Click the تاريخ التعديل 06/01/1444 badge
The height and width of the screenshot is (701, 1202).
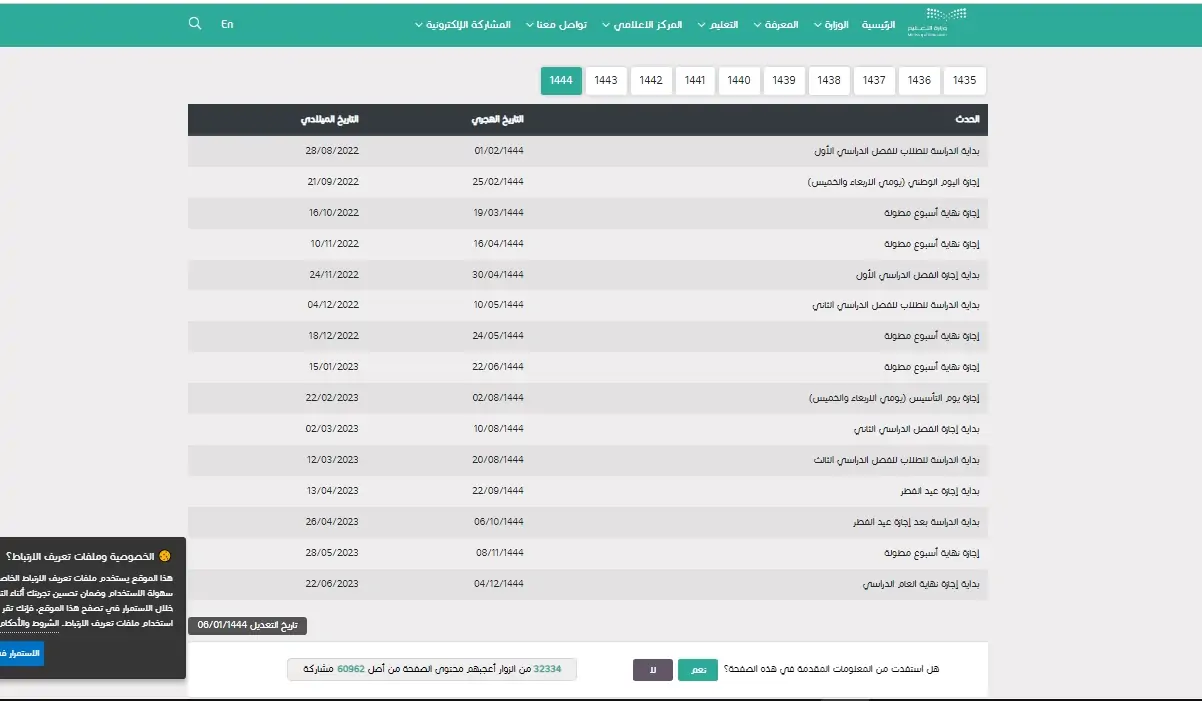(248, 625)
